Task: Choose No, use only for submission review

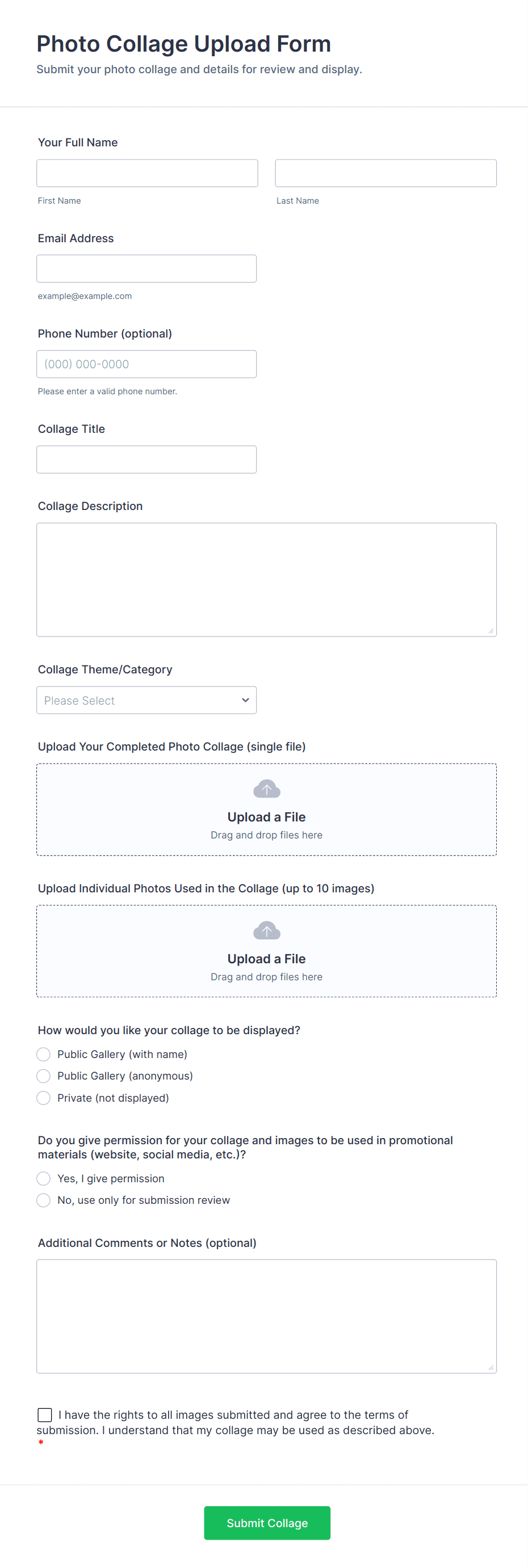Action: click(x=44, y=1200)
